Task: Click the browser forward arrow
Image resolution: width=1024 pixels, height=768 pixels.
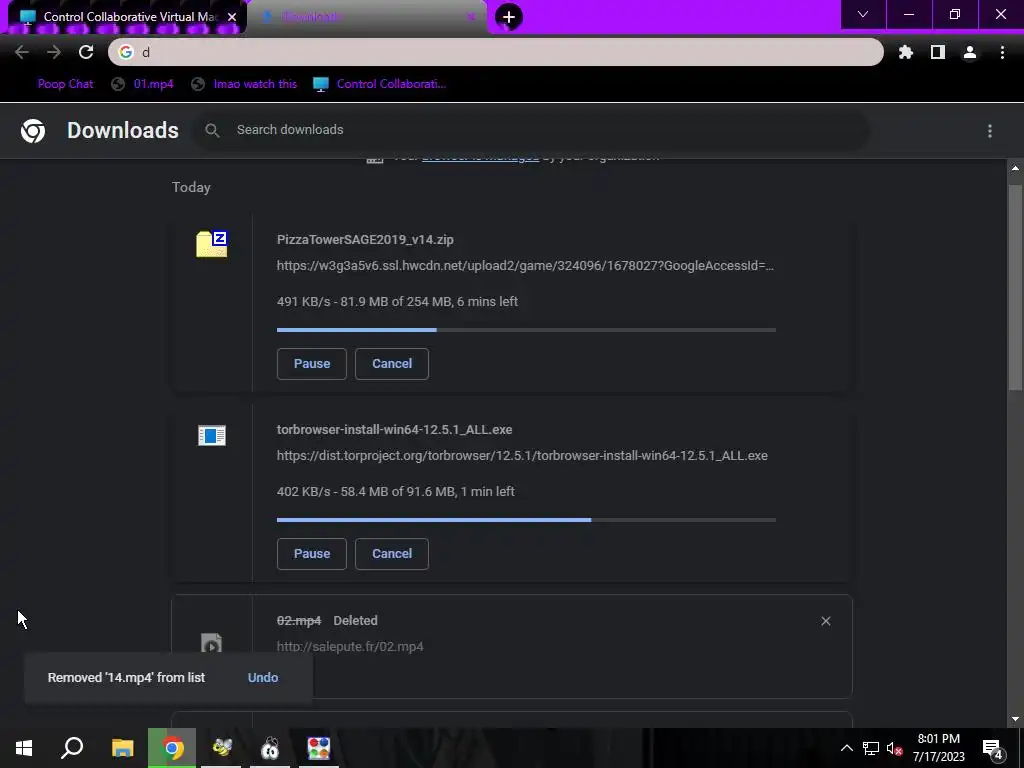Action: tap(54, 52)
